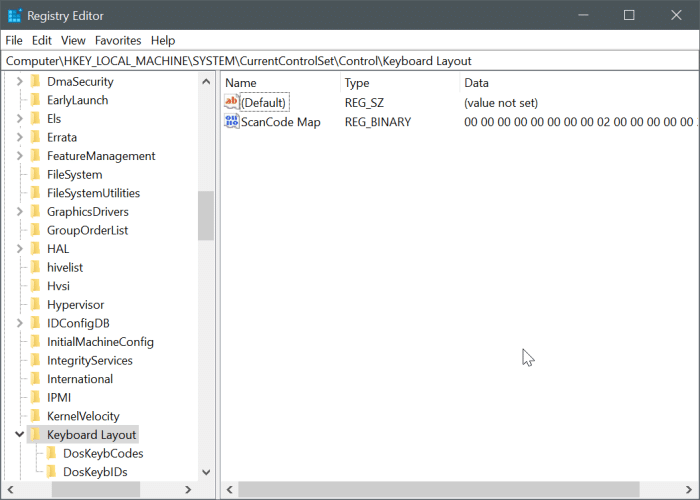The width and height of the screenshot is (700, 500).
Task: Collapse the Keyboard Layout key
Action: pyautogui.click(x=20, y=434)
